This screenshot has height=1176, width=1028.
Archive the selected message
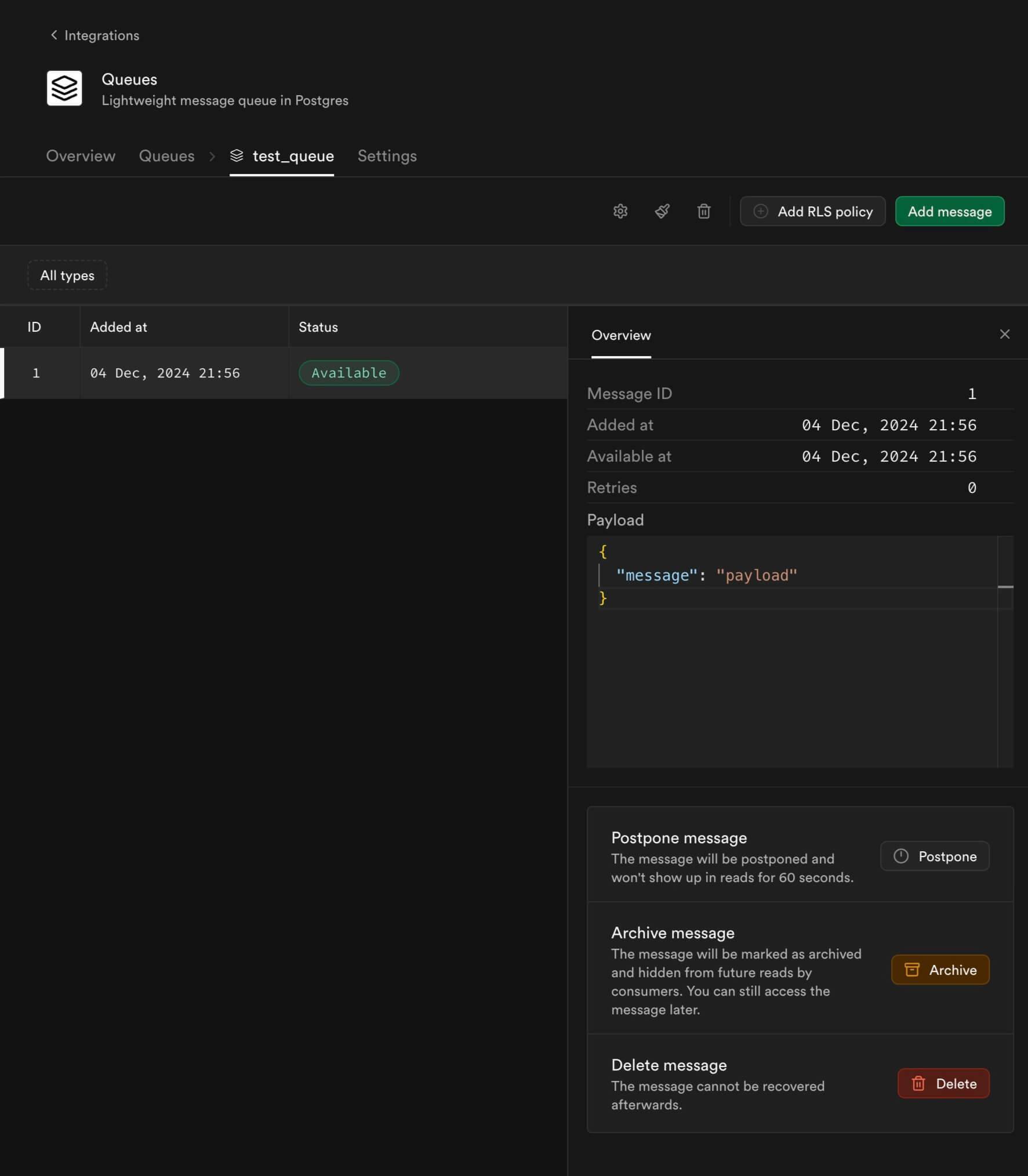[x=939, y=970]
